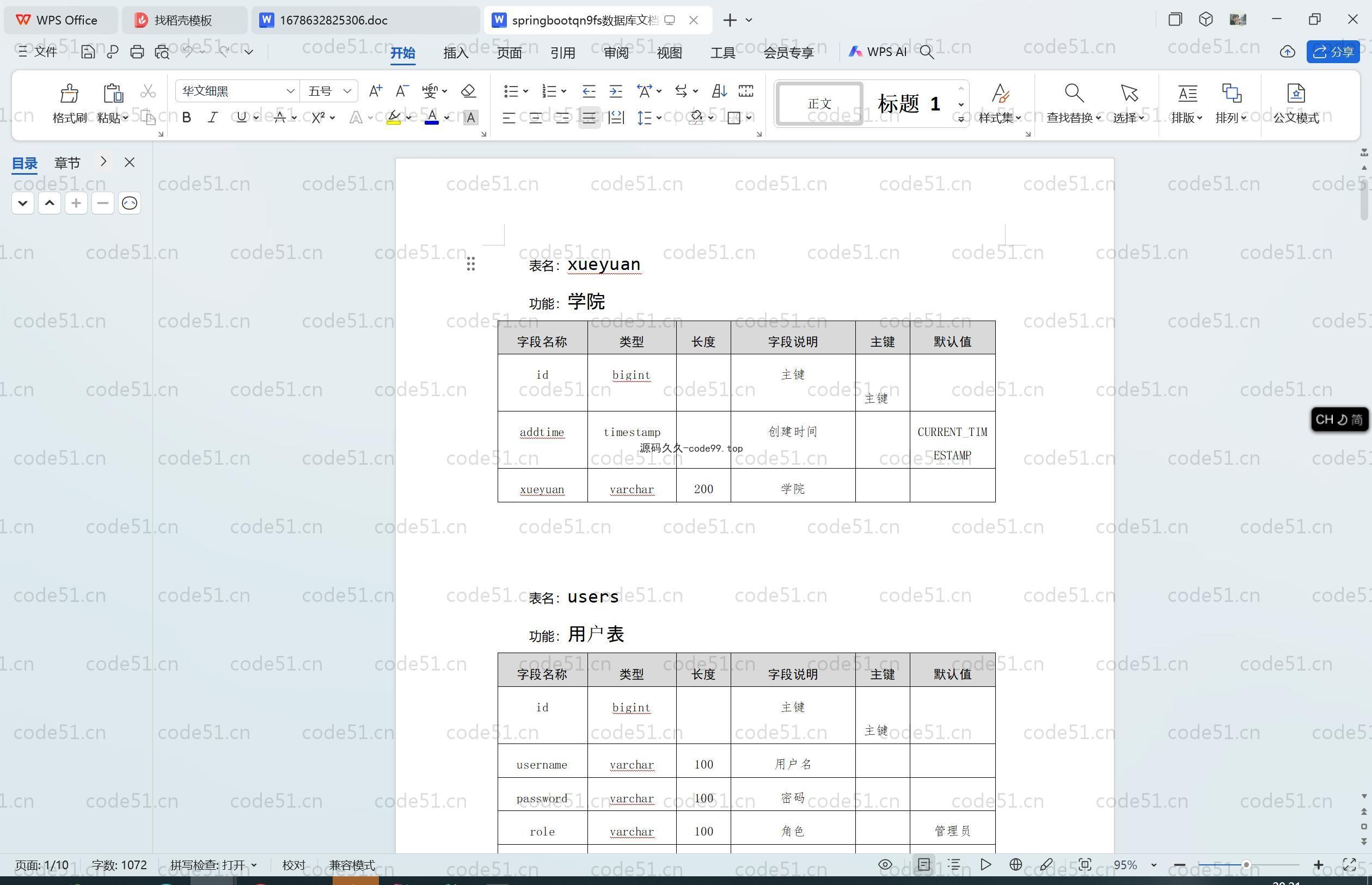Click the globe web layout icon in status bar
Screen dimensions: 1372x885
click(x=1015, y=864)
